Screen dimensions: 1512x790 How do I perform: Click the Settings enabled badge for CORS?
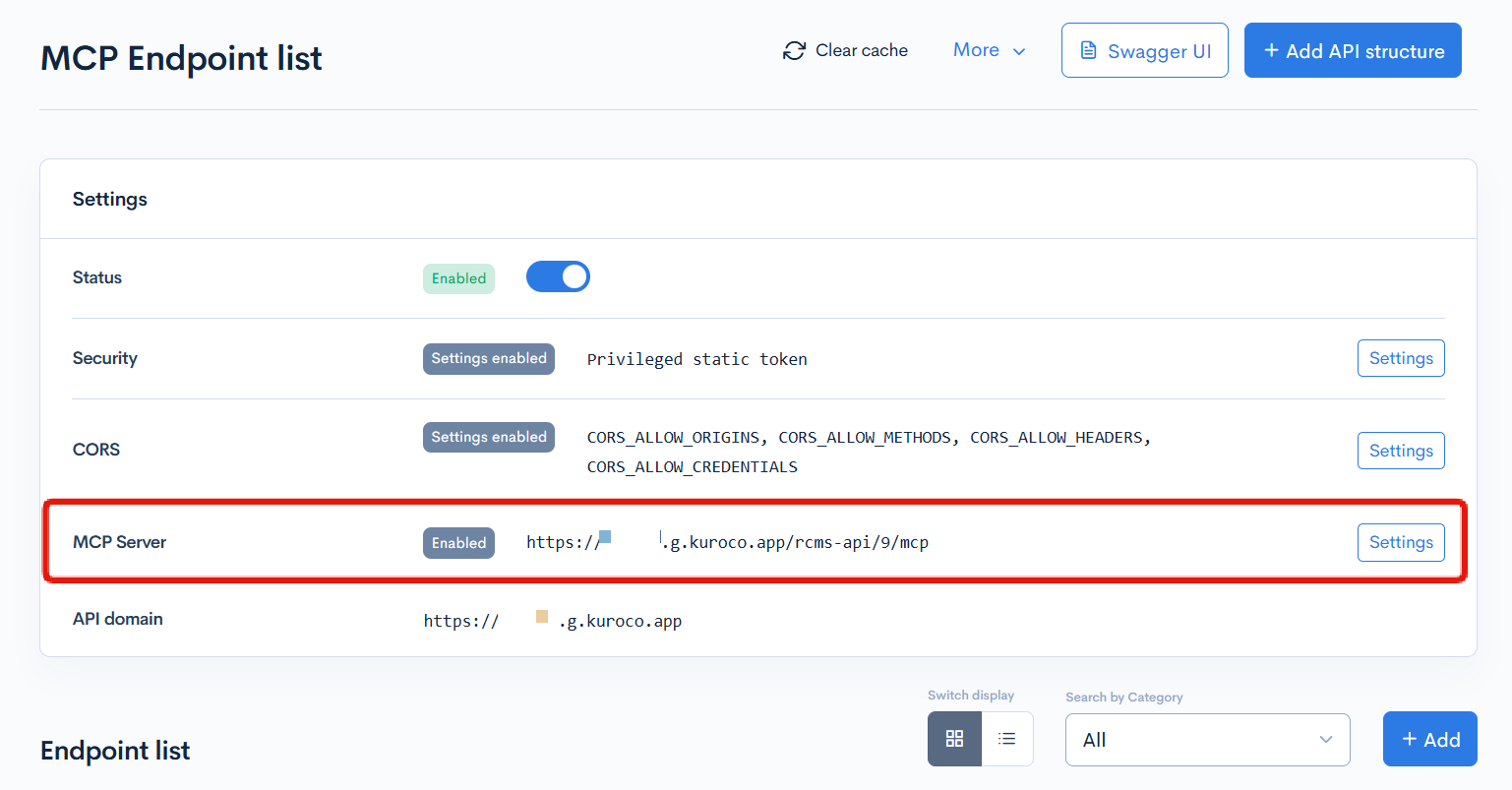click(x=489, y=437)
